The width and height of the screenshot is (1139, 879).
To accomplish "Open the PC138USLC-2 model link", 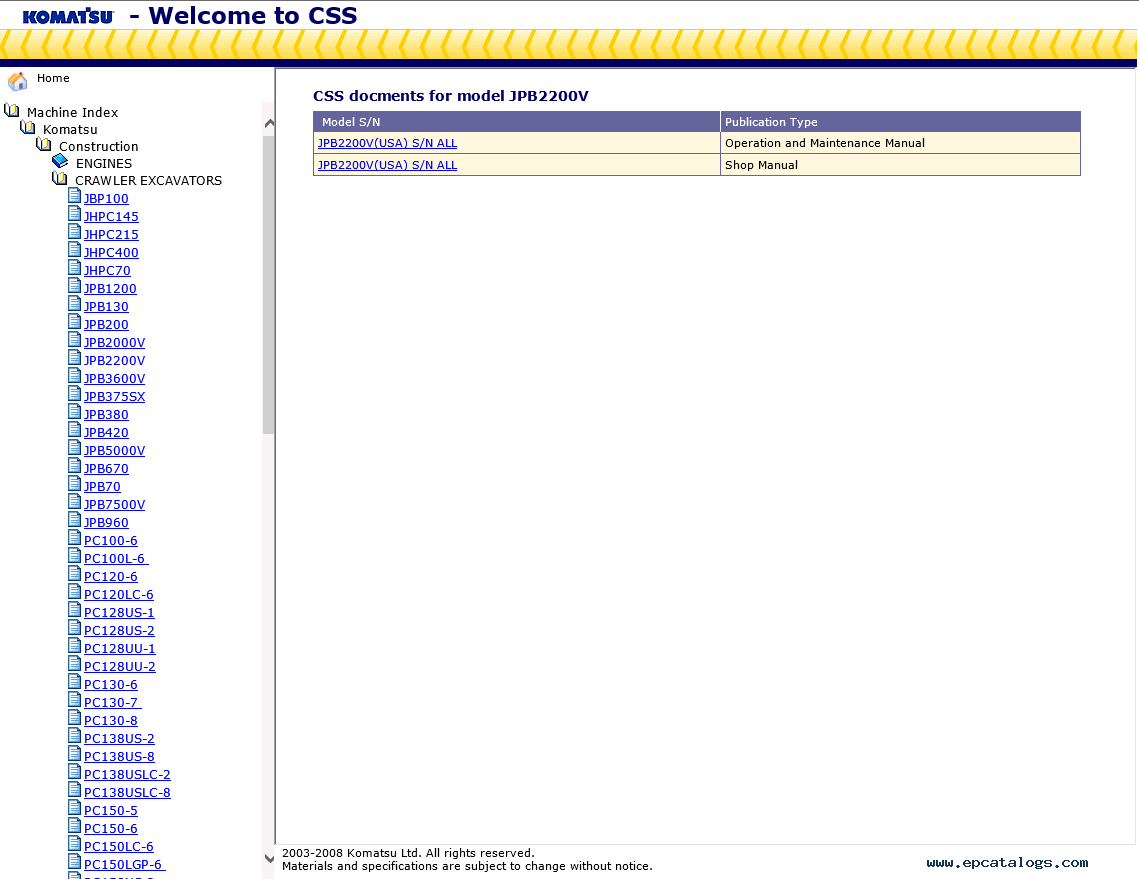I will [127, 775].
